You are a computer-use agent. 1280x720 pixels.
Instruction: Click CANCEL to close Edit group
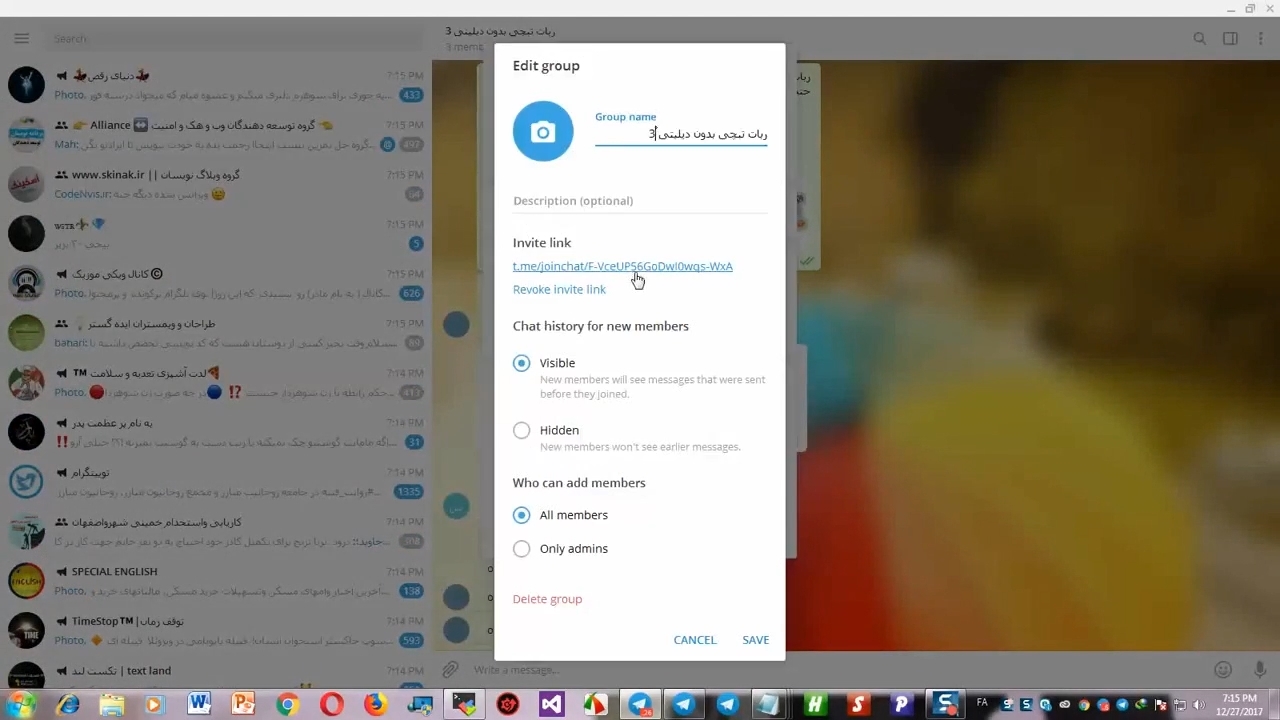pos(694,640)
